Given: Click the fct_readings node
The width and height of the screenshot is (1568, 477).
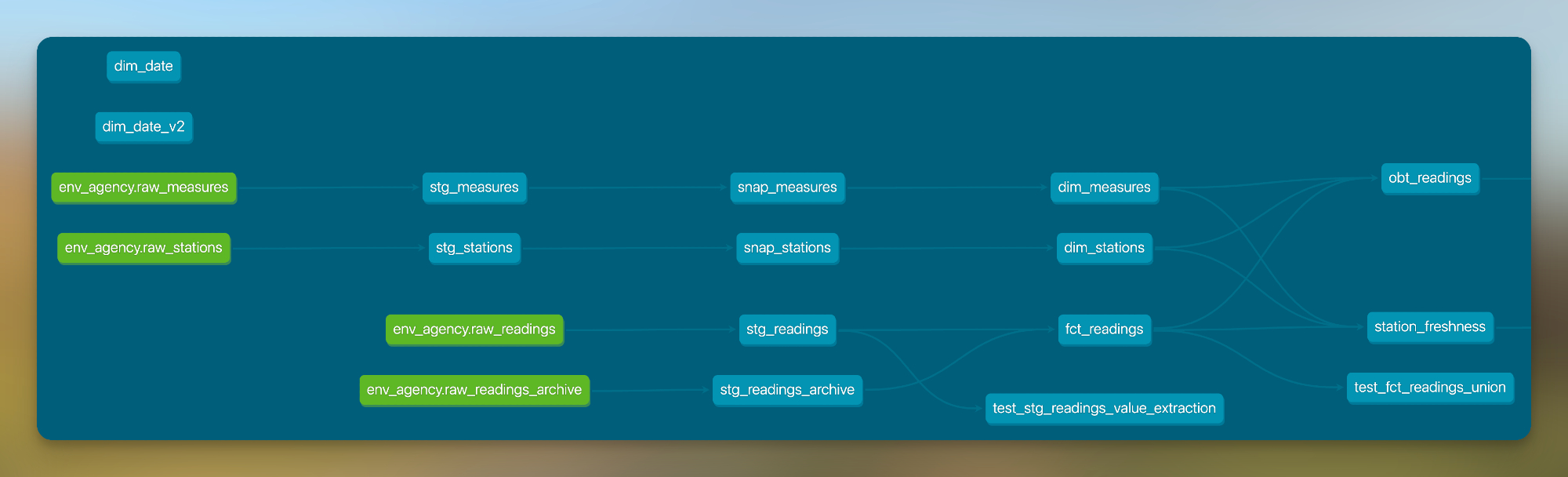Looking at the screenshot, I should point(1104,330).
